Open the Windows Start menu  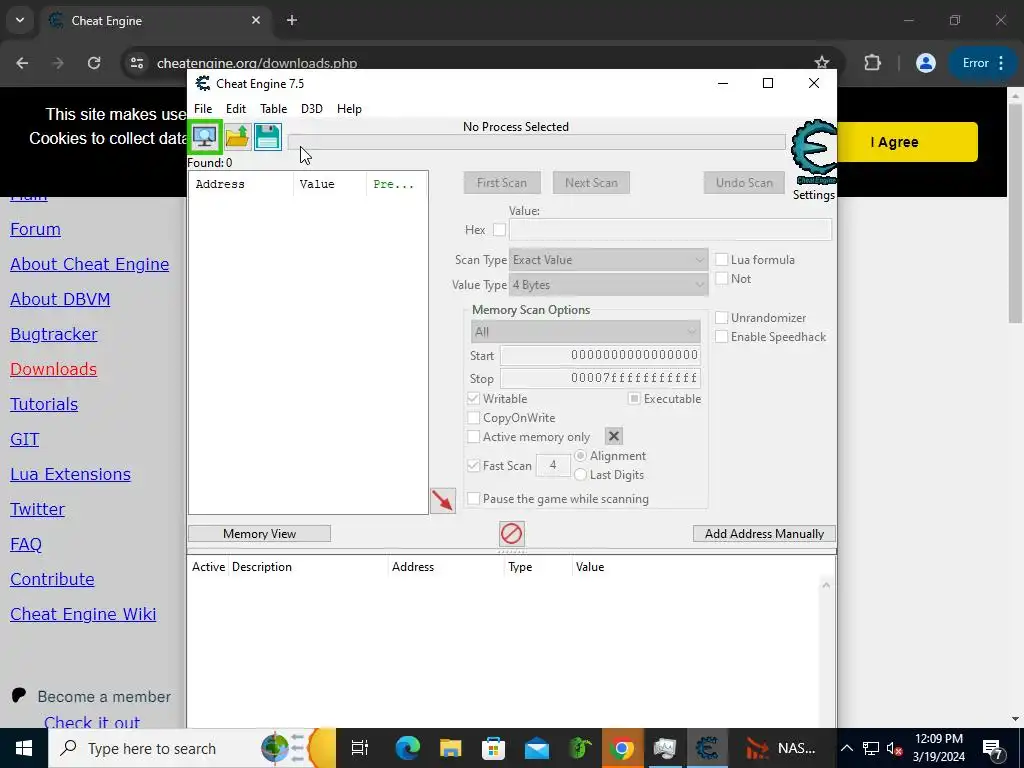coord(24,748)
